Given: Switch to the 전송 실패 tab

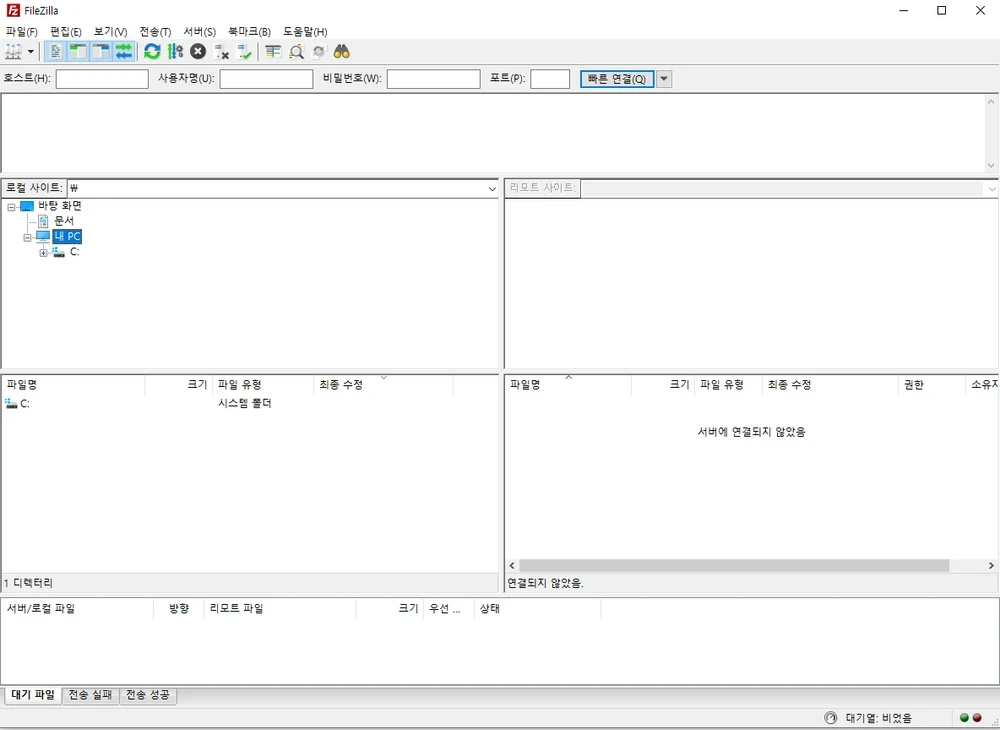Looking at the screenshot, I should click(91, 695).
